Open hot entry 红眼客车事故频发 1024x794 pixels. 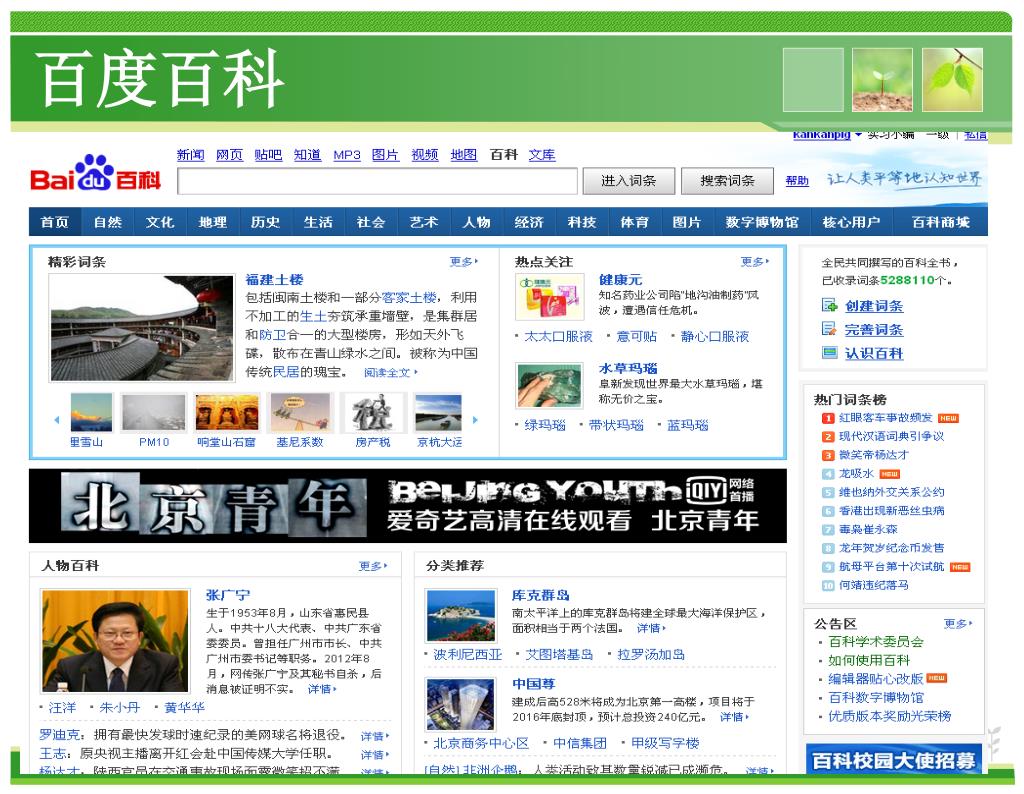click(x=886, y=418)
